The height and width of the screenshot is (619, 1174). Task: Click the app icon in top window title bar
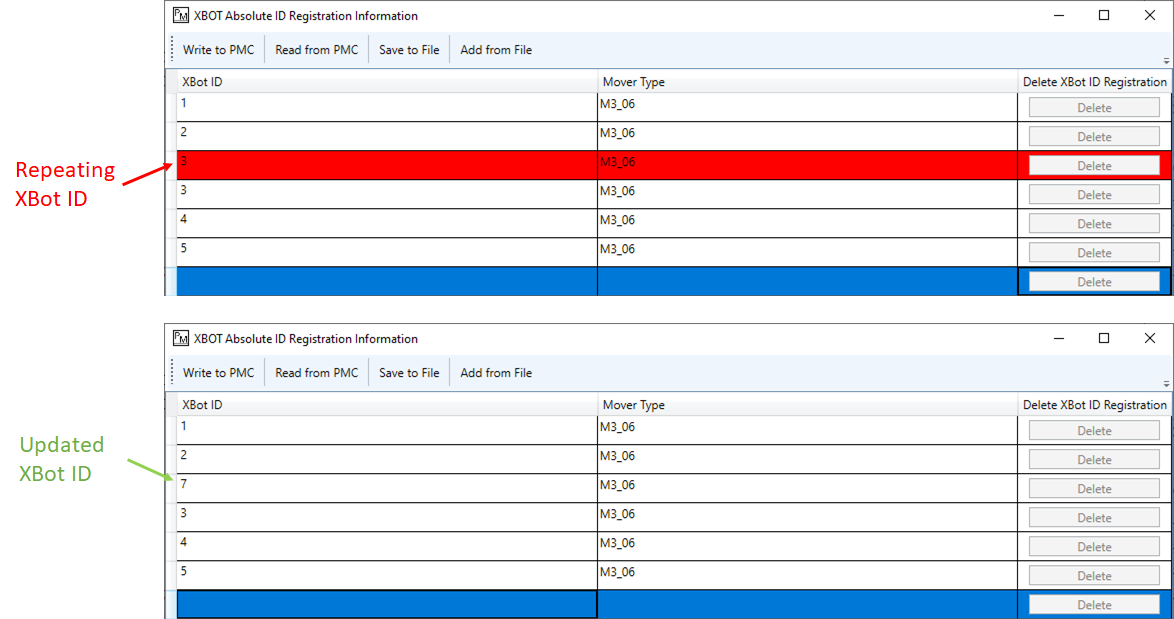coord(181,16)
